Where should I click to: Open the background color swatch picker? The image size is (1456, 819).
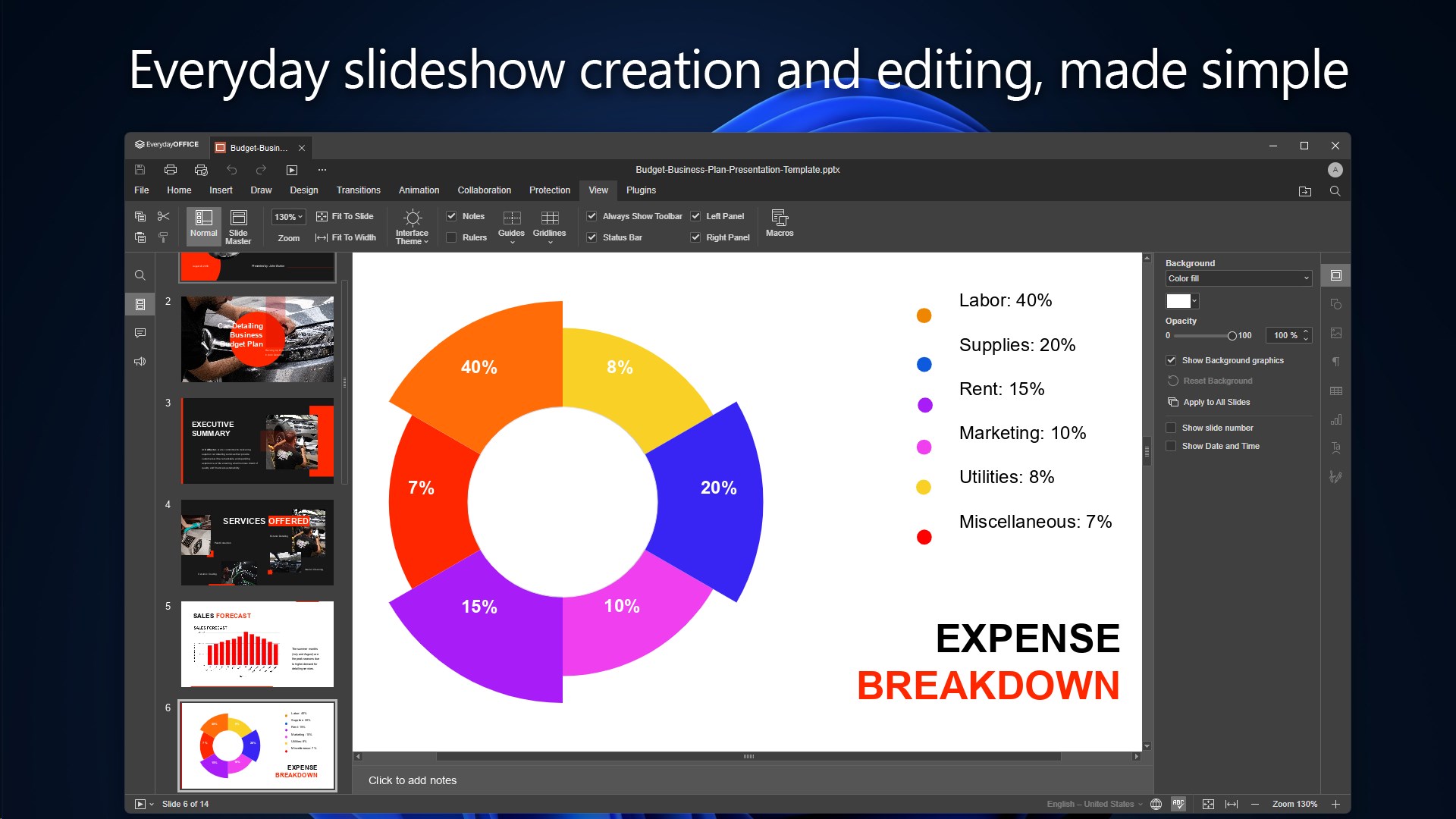1182,301
